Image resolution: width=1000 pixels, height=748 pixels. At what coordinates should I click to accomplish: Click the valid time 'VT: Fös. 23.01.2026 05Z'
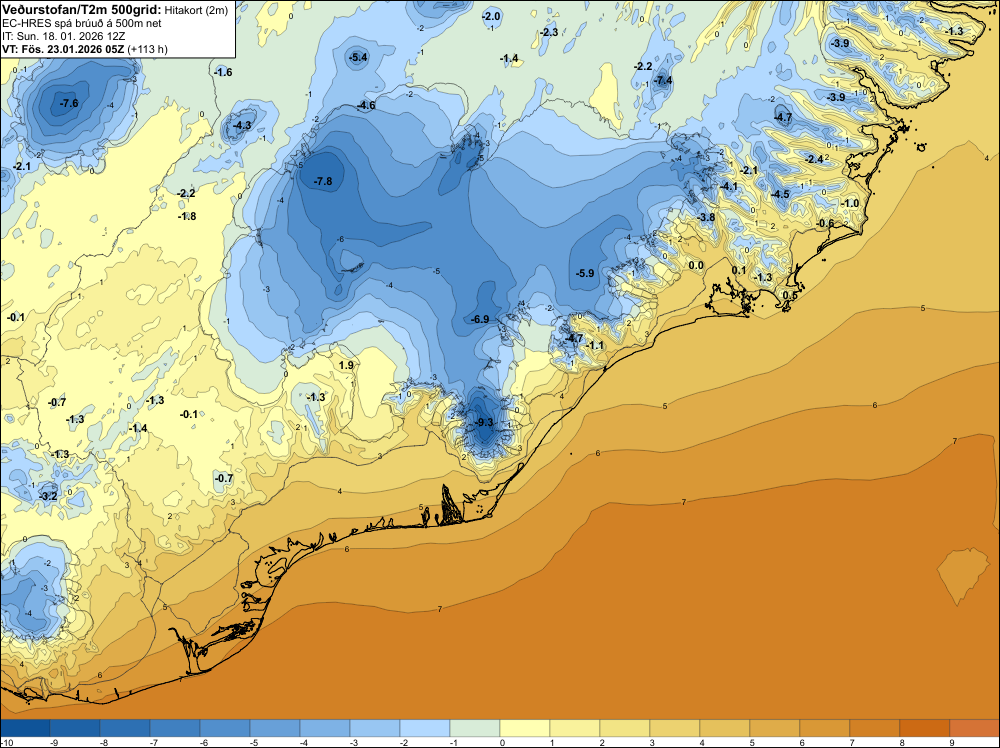click(63, 49)
